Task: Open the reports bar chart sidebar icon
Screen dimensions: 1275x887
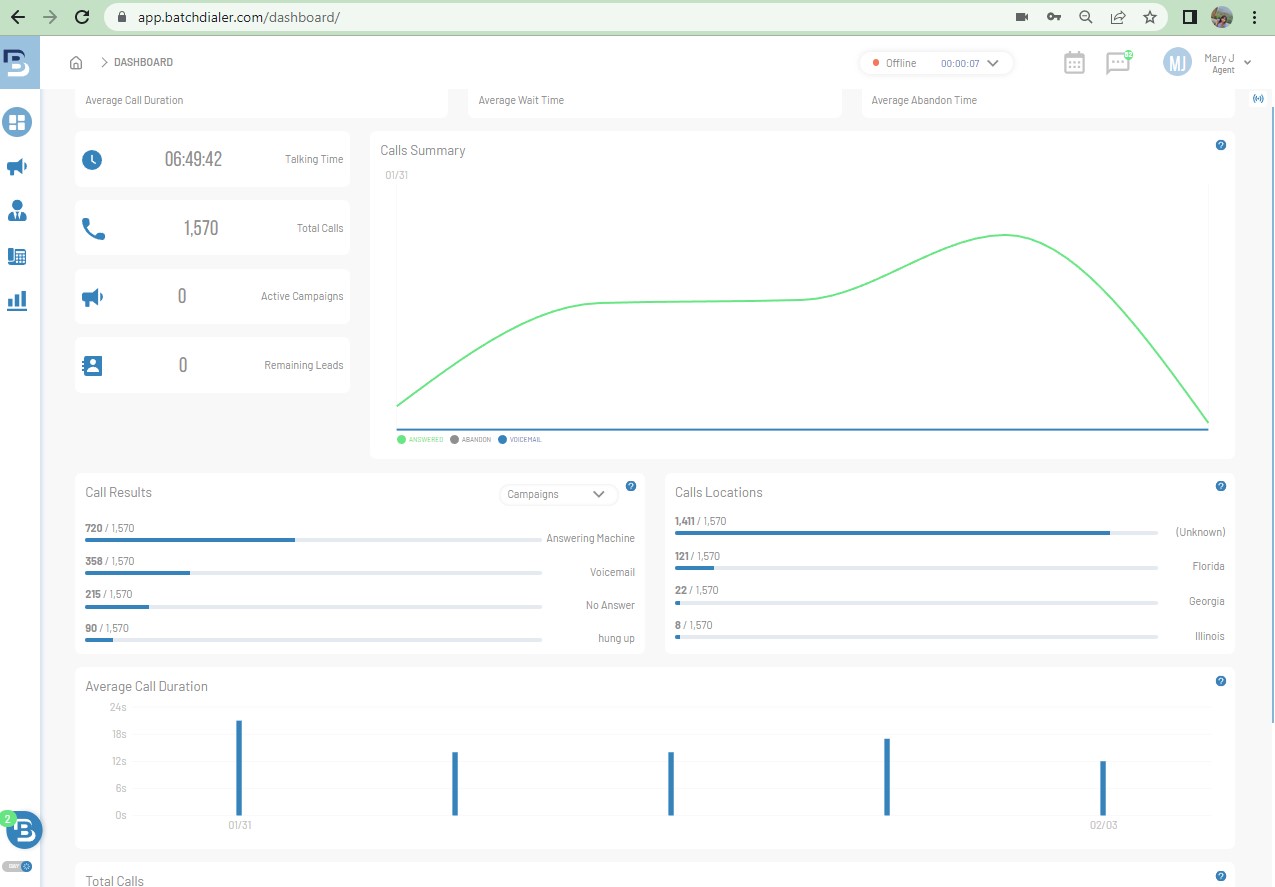Action: coord(17,300)
